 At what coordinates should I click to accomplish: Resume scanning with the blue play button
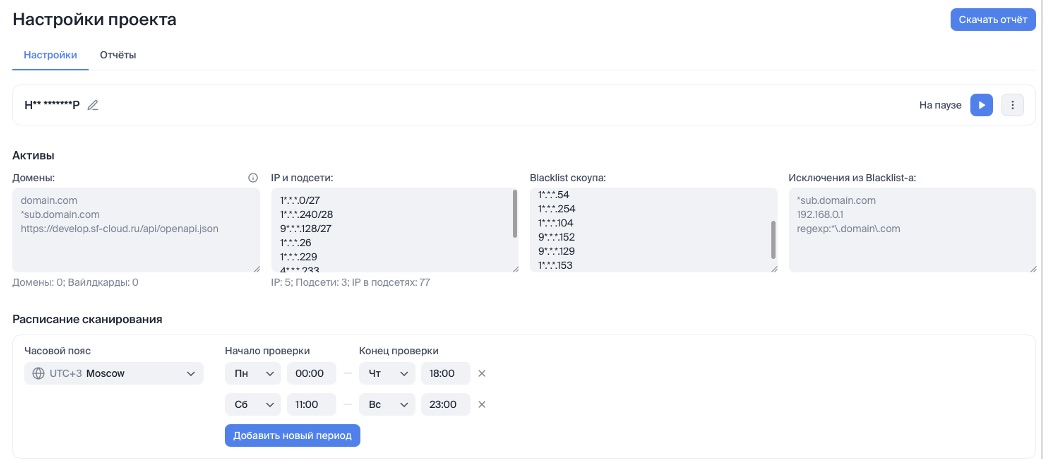[981, 105]
